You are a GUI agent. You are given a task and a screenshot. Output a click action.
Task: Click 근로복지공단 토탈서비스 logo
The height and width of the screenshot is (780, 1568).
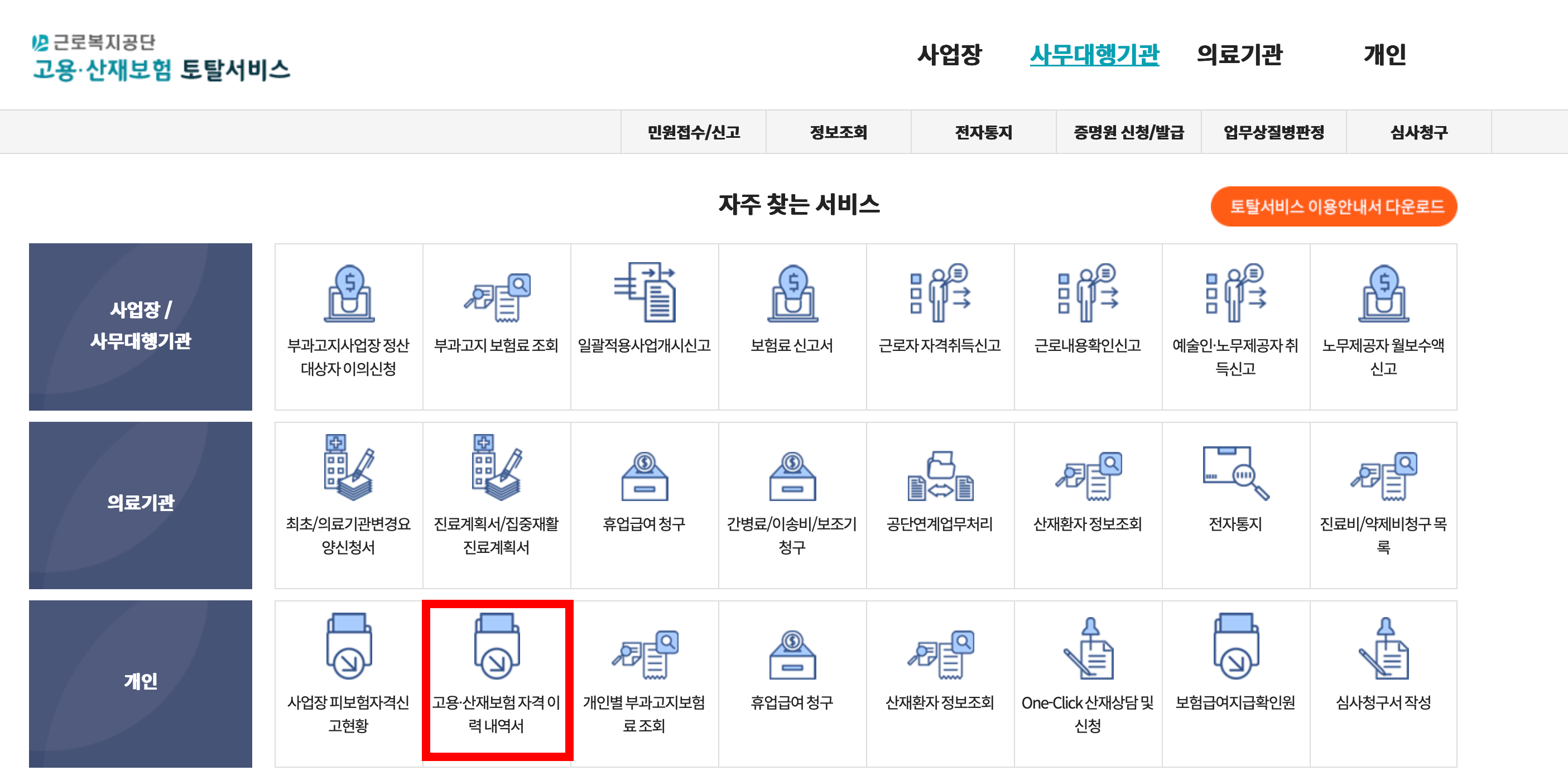161,59
